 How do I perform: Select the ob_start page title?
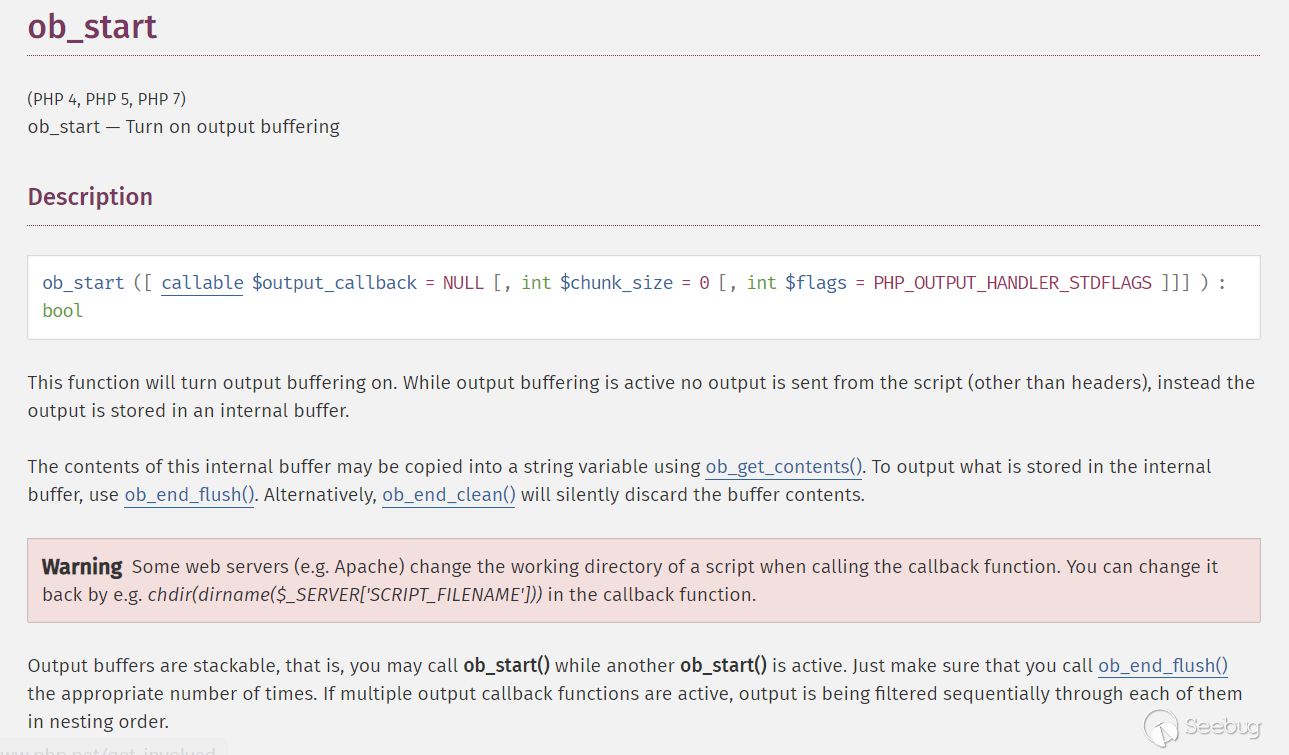(x=92, y=26)
